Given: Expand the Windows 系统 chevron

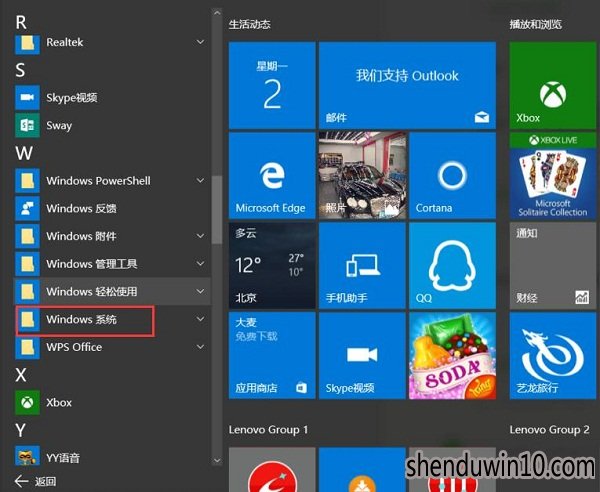Looking at the screenshot, I should click(x=200, y=319).
